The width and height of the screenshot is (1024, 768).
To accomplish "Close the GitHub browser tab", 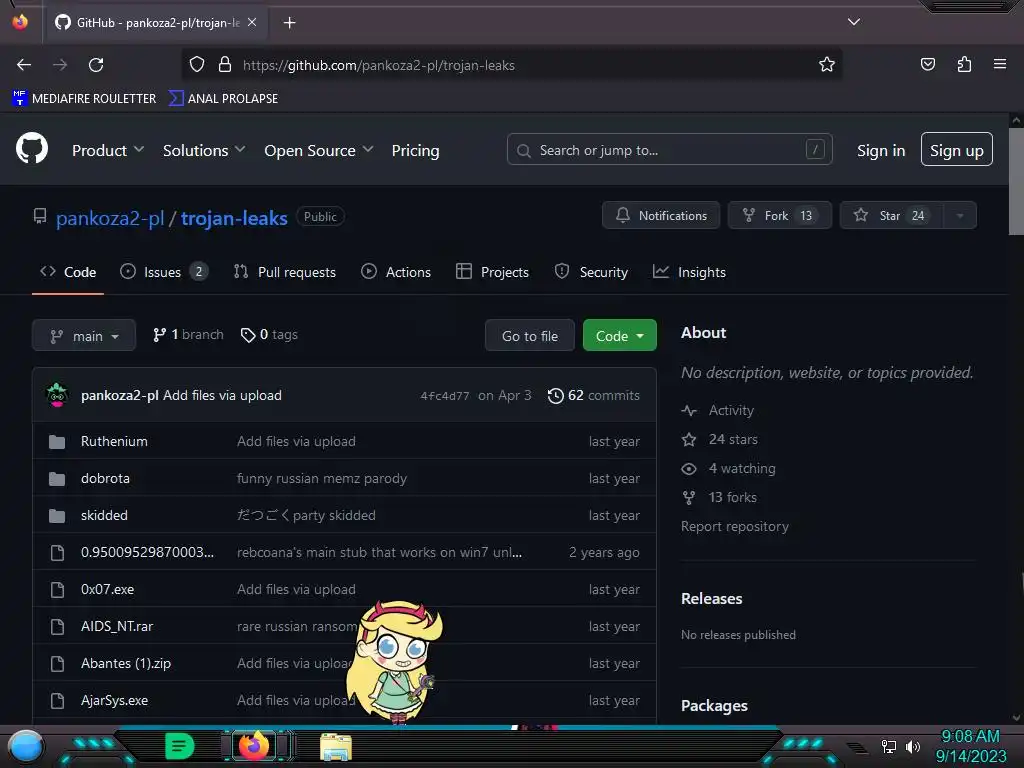I will click(252, 22).
